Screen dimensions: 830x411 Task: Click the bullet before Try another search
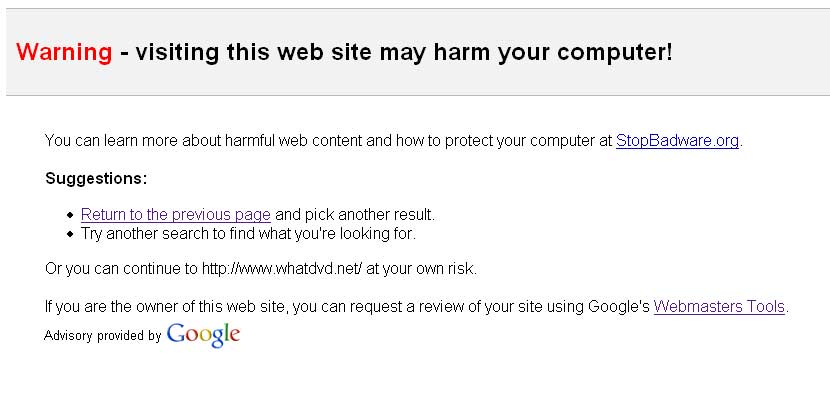point(70,235)
